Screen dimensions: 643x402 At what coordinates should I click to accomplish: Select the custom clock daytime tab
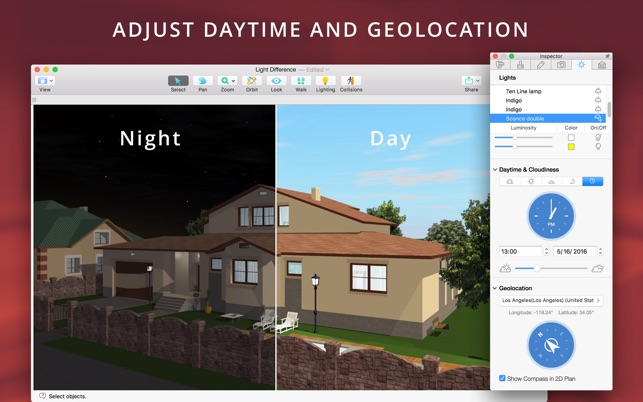coord(592,181)
